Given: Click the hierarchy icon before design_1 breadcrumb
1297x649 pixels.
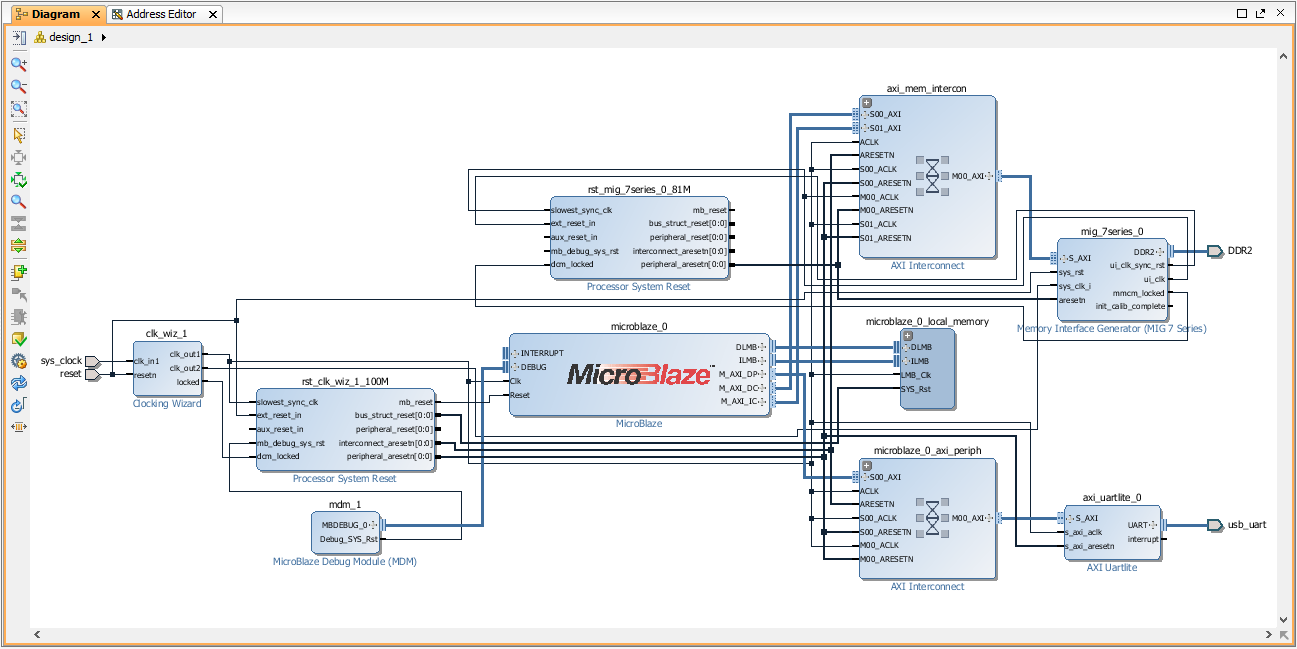Looking at the screenshot, I should click(40, 37).
